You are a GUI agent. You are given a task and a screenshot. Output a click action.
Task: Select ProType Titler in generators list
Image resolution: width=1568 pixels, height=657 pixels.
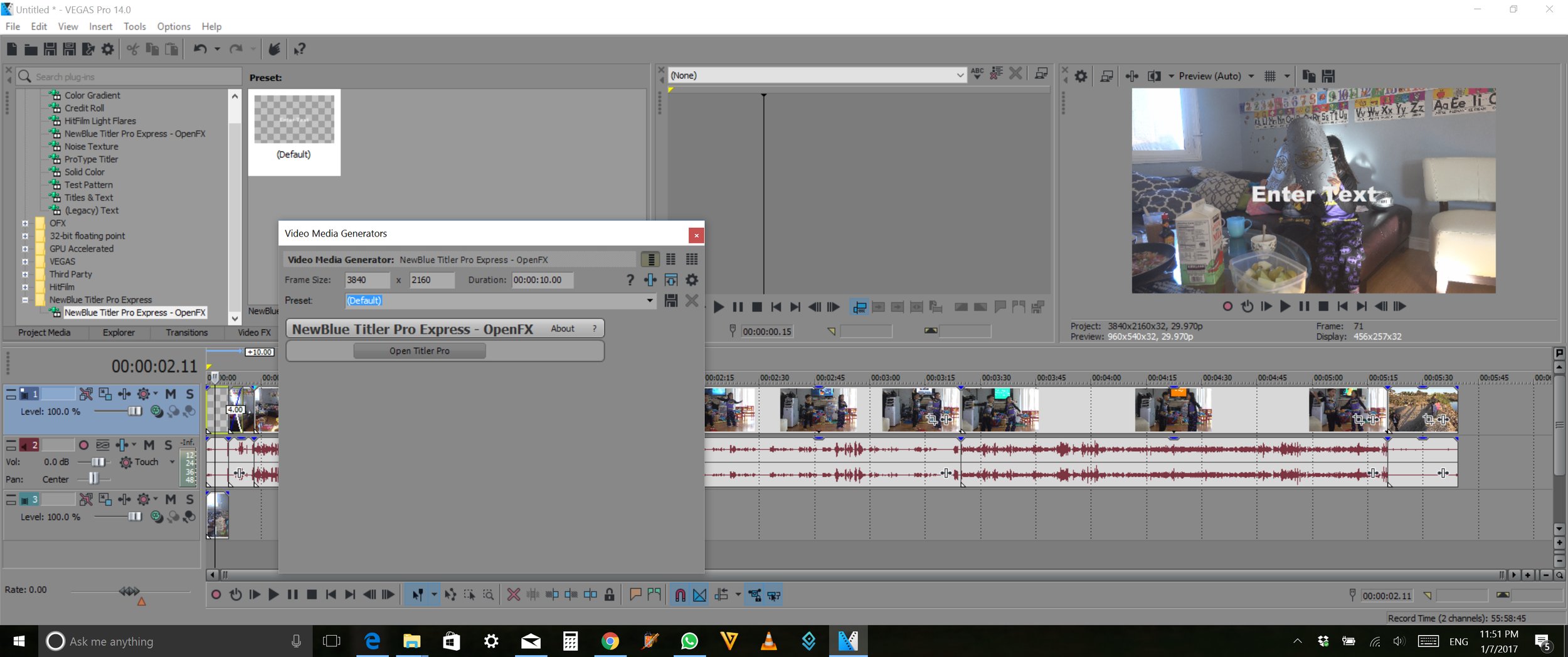(x=91, y=159)
